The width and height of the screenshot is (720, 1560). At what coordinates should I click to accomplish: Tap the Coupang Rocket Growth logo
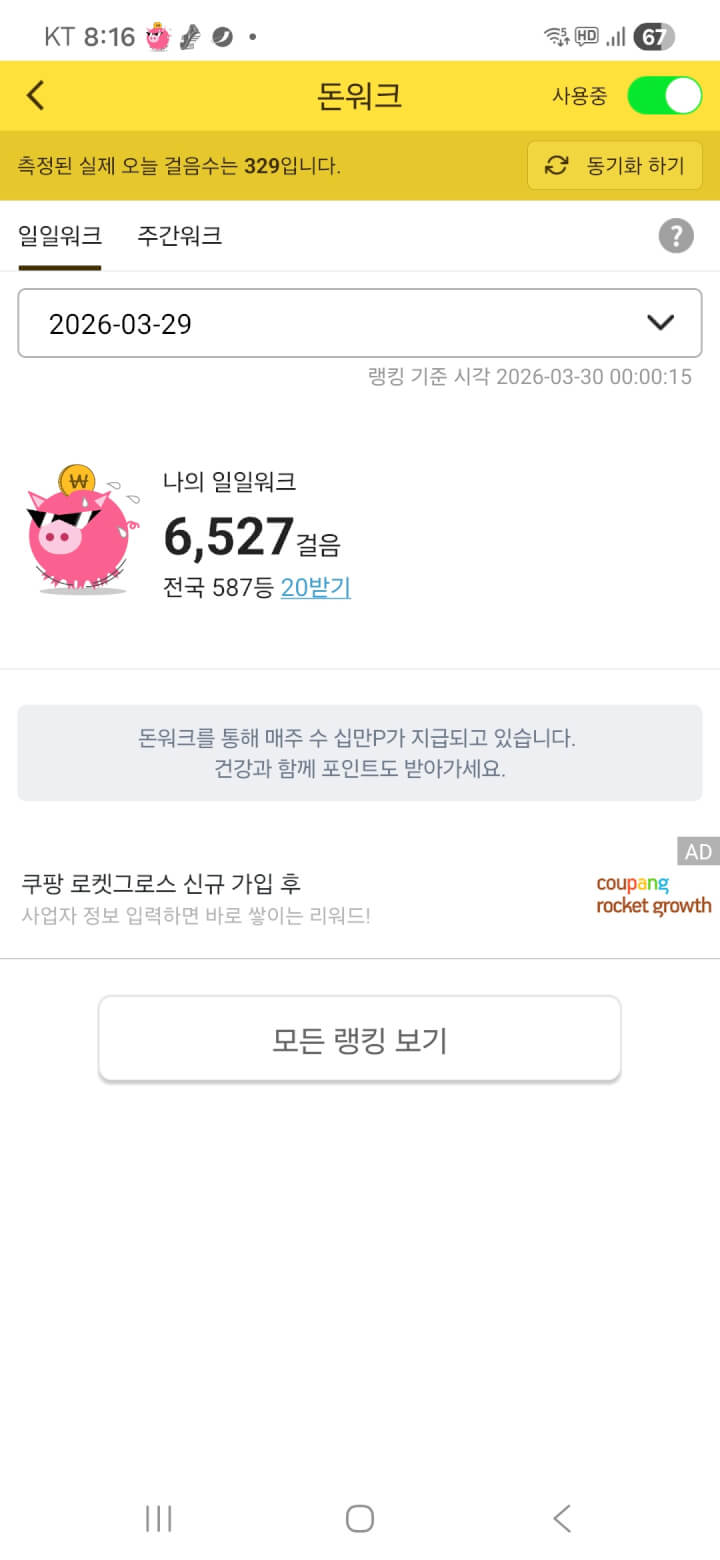coord(653,895)
